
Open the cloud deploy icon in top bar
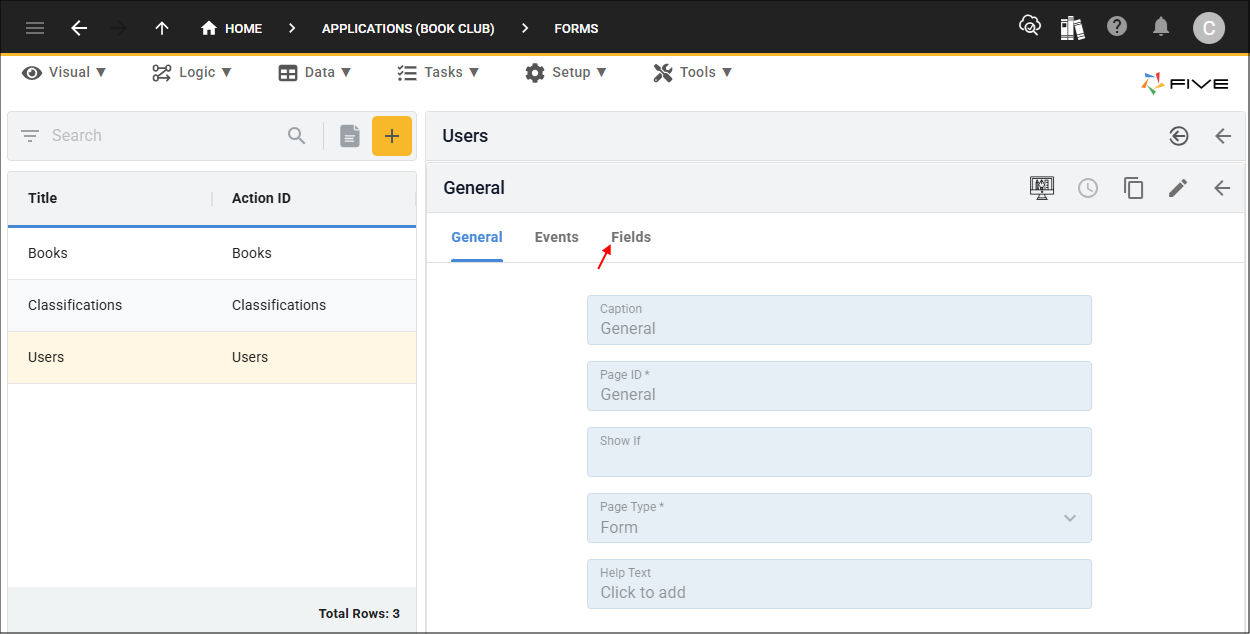pos(1029,27)
